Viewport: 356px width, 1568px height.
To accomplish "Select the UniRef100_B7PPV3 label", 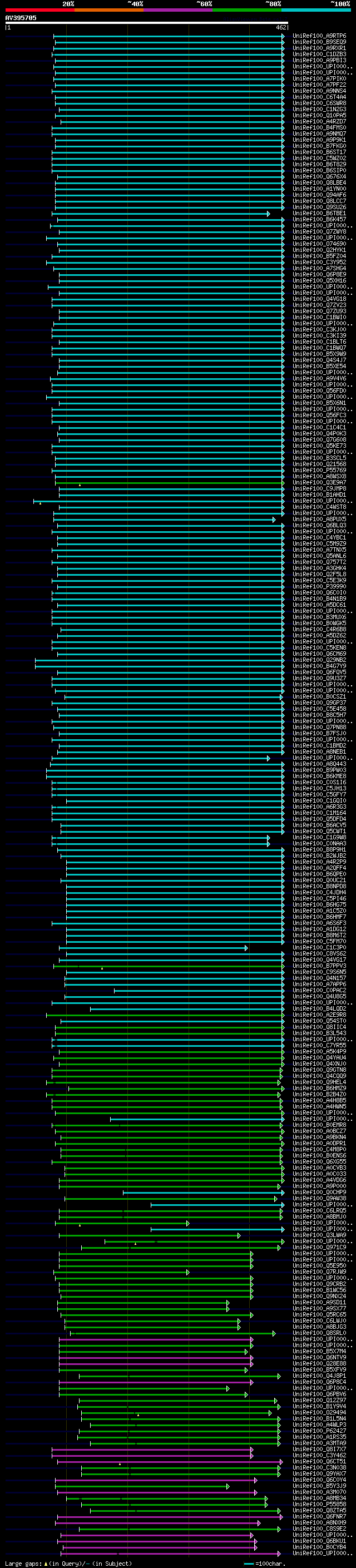I will click(x=319, y=966).
